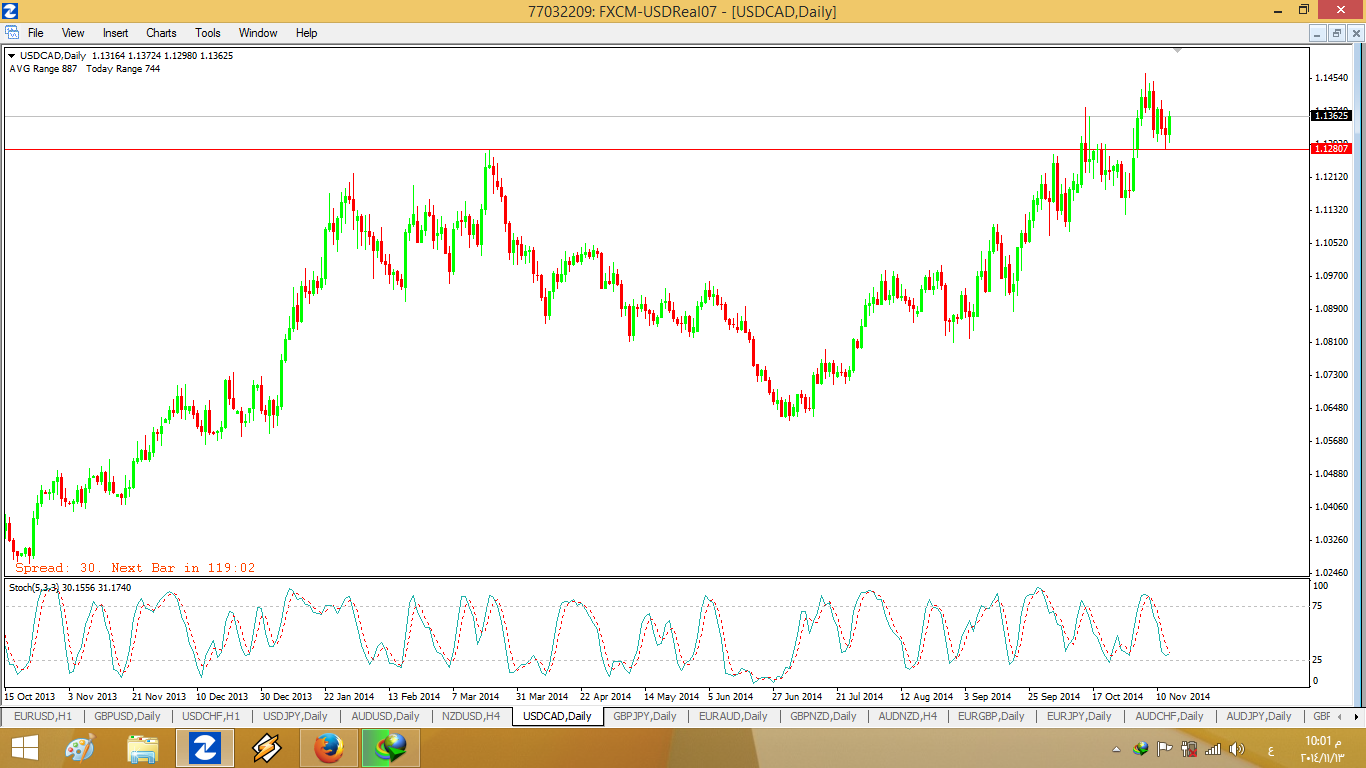Minimize the inner chart window

coord(1319,33)
